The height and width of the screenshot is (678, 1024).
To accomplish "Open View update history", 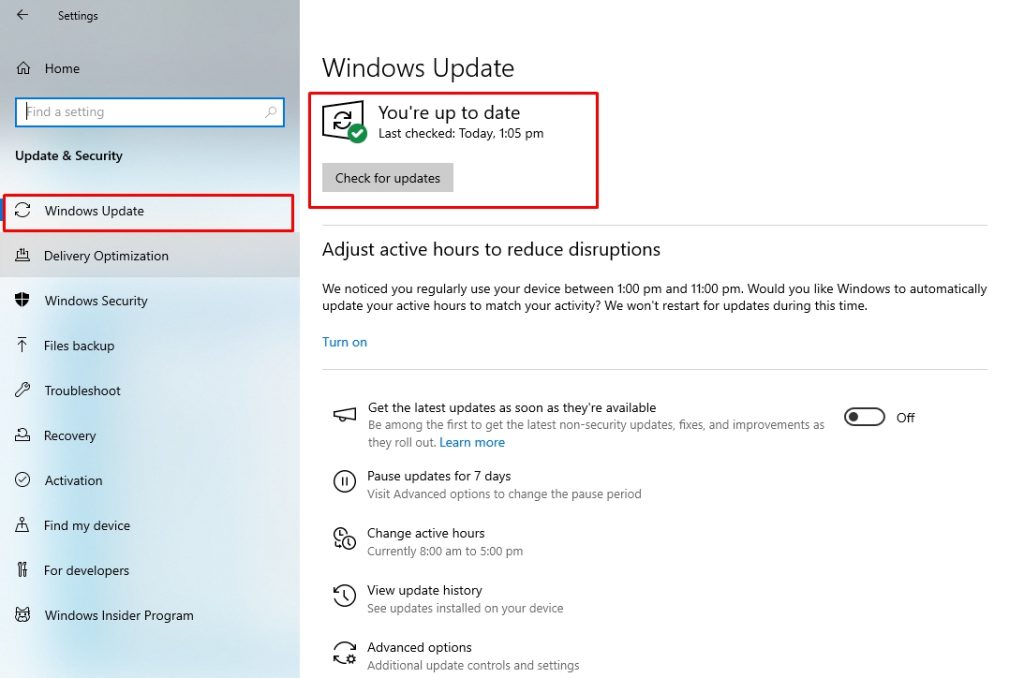I will 424,590.
